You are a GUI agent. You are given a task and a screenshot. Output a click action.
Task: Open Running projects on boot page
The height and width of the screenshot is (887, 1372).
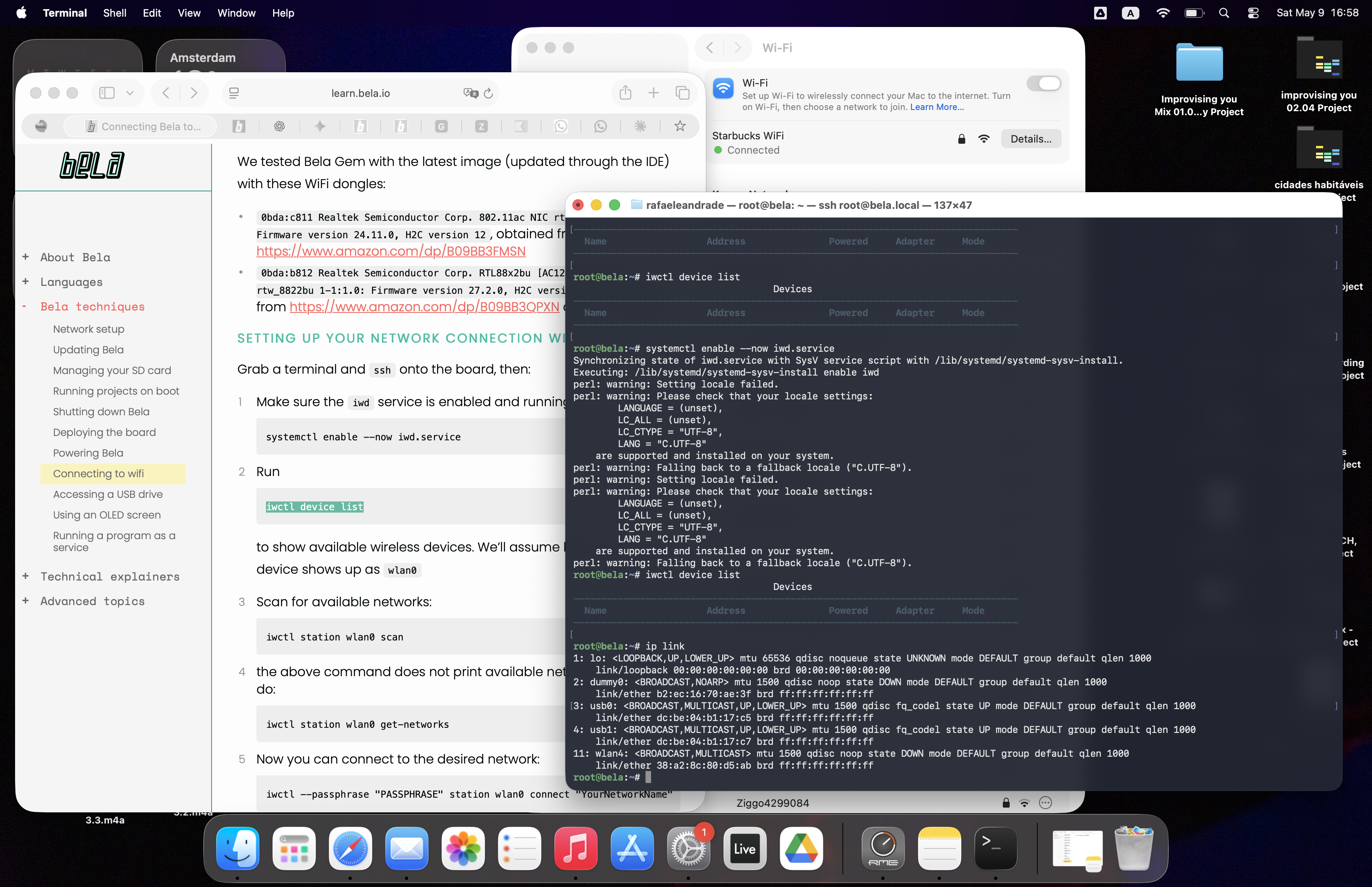coord(116,391)
